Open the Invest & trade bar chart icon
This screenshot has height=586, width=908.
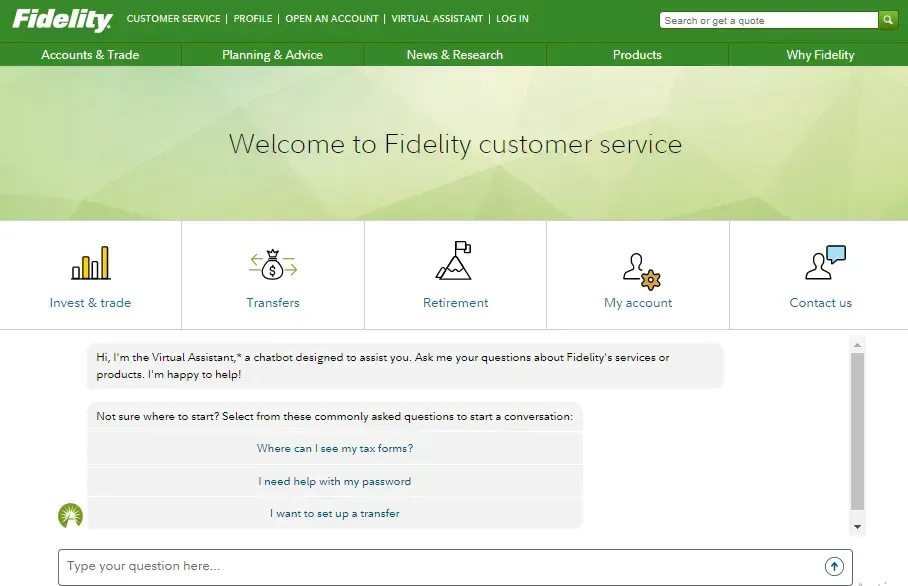[90, 263]
